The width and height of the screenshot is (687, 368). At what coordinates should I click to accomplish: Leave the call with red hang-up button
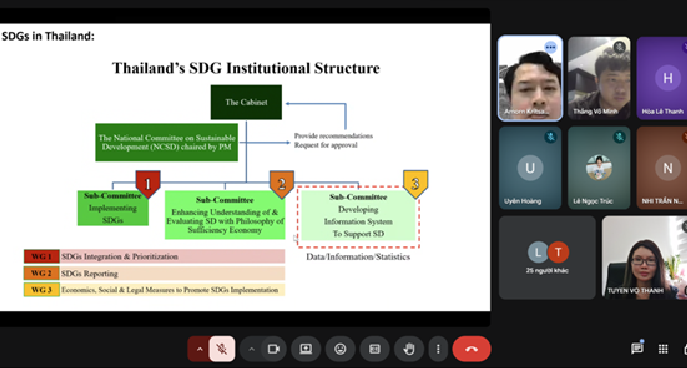click(x=471, y=349)
